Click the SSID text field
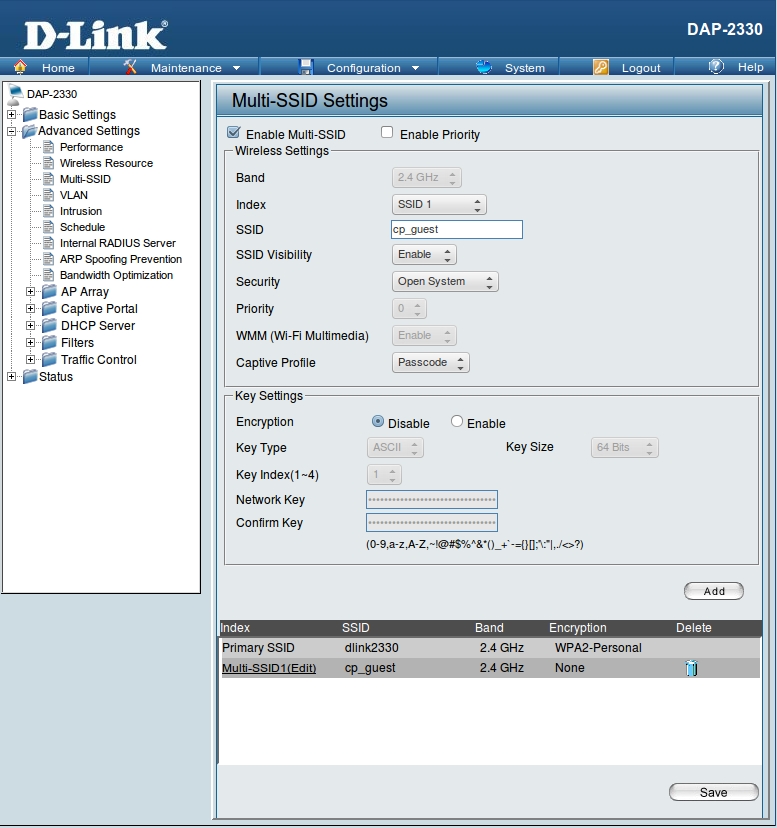This screenshot has width=777, height=828. coord(456,230)
